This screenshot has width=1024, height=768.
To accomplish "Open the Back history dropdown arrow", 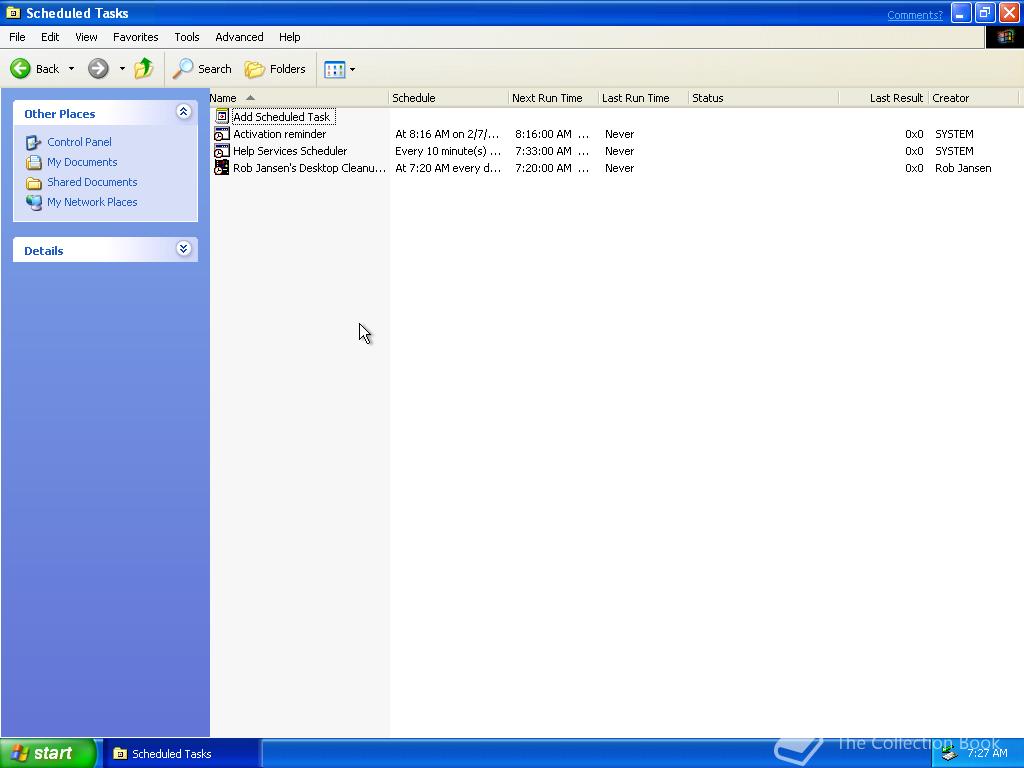I will [x=71, y=69].
